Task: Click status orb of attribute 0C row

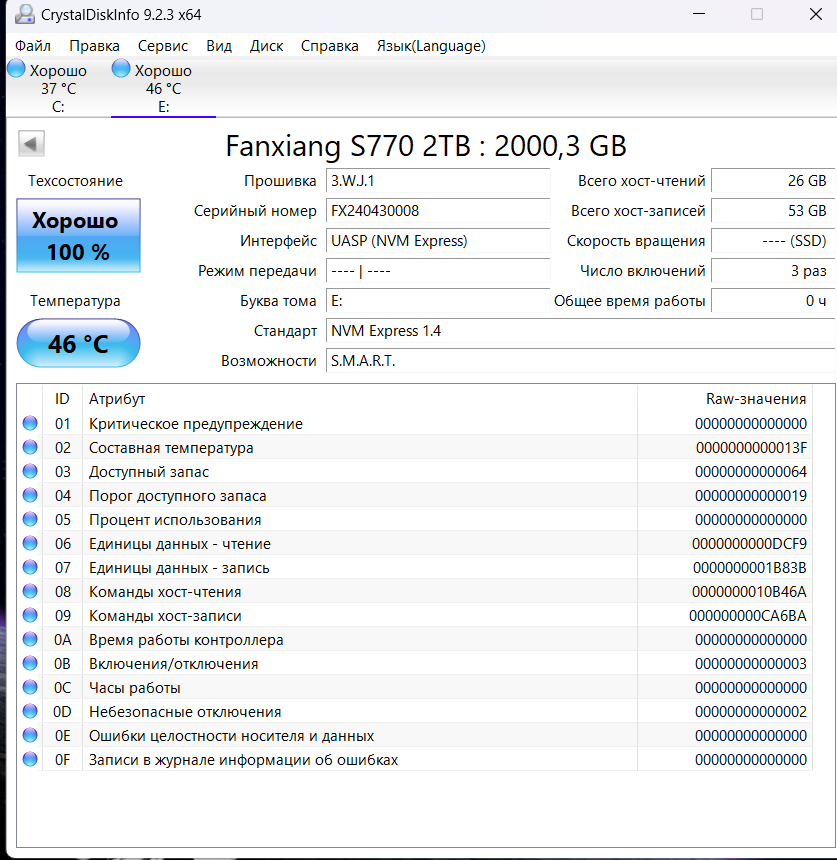Action: pos(30,688)
